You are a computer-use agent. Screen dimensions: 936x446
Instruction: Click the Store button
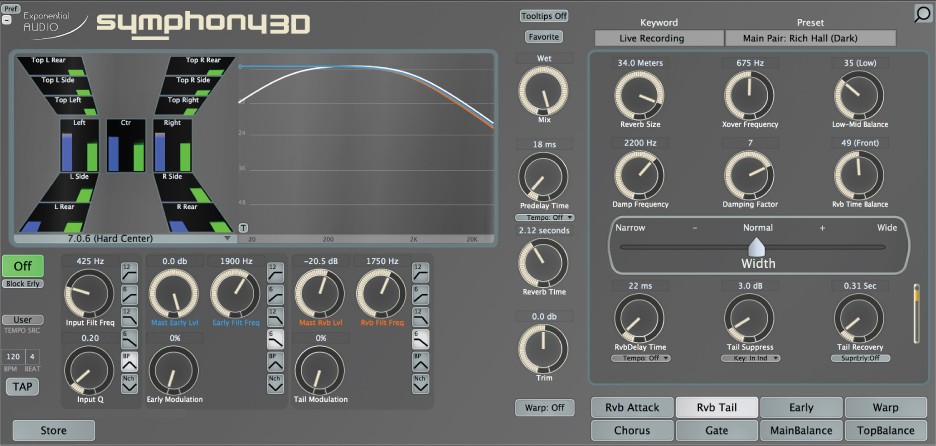(x=54, y=430)
